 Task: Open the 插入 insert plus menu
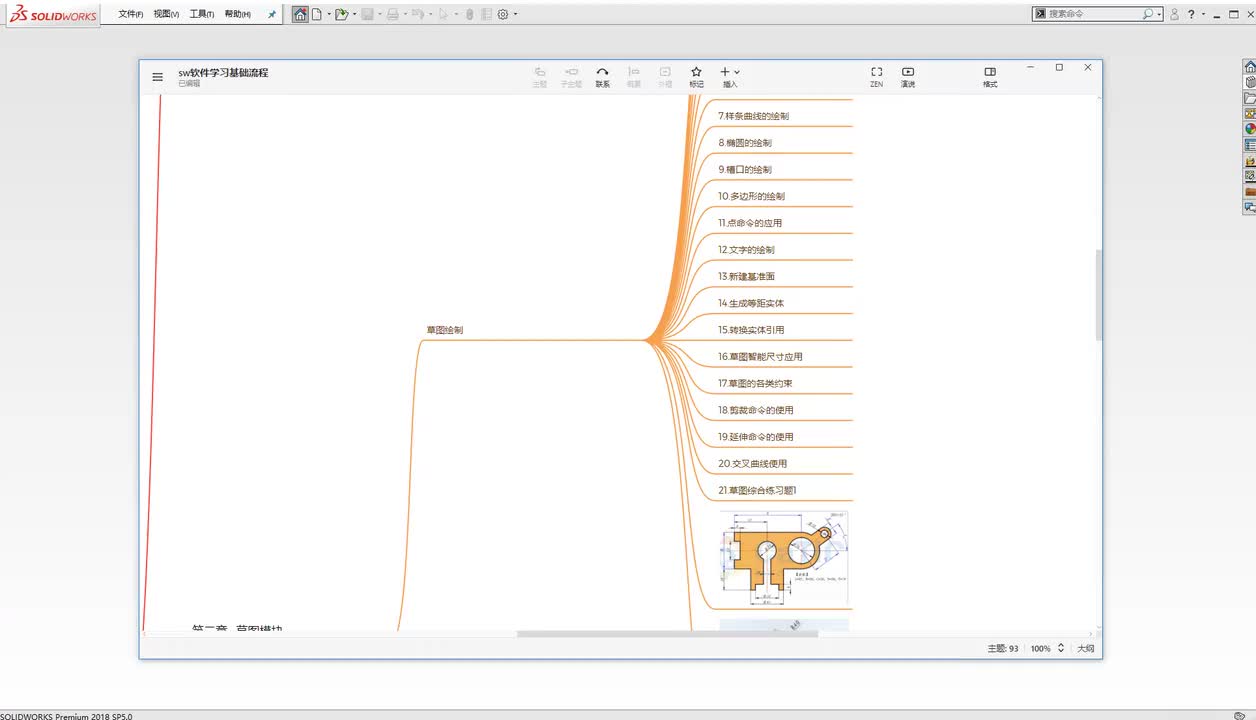(x=730, y=77)
